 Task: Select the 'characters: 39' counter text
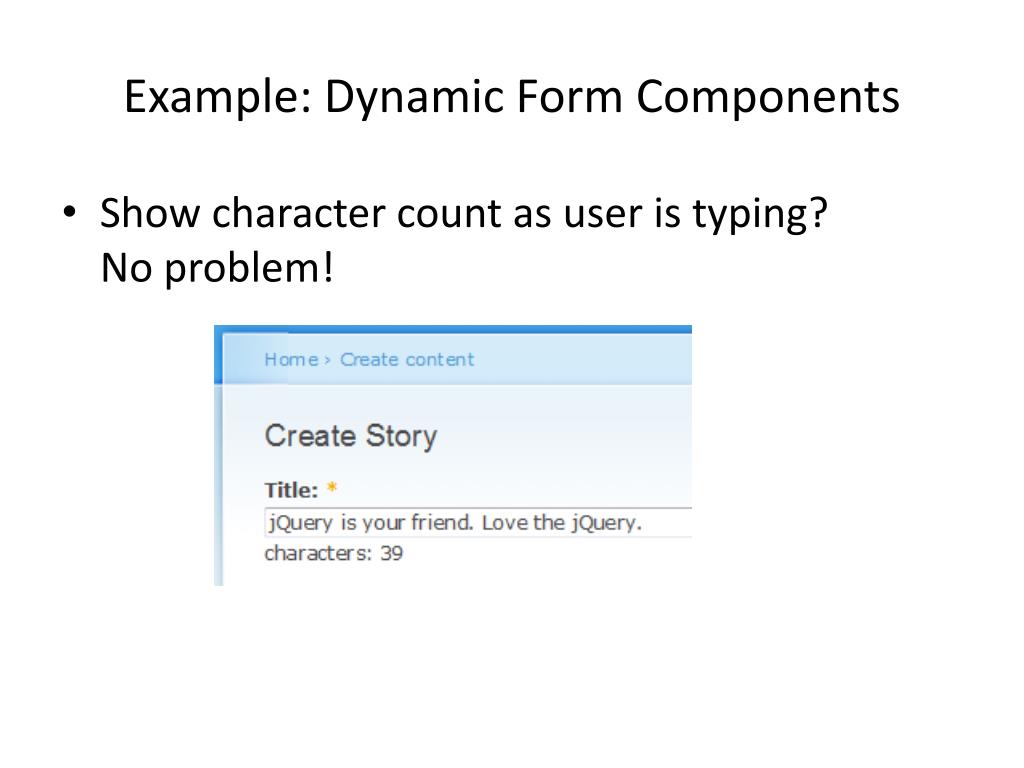(334, 553)
